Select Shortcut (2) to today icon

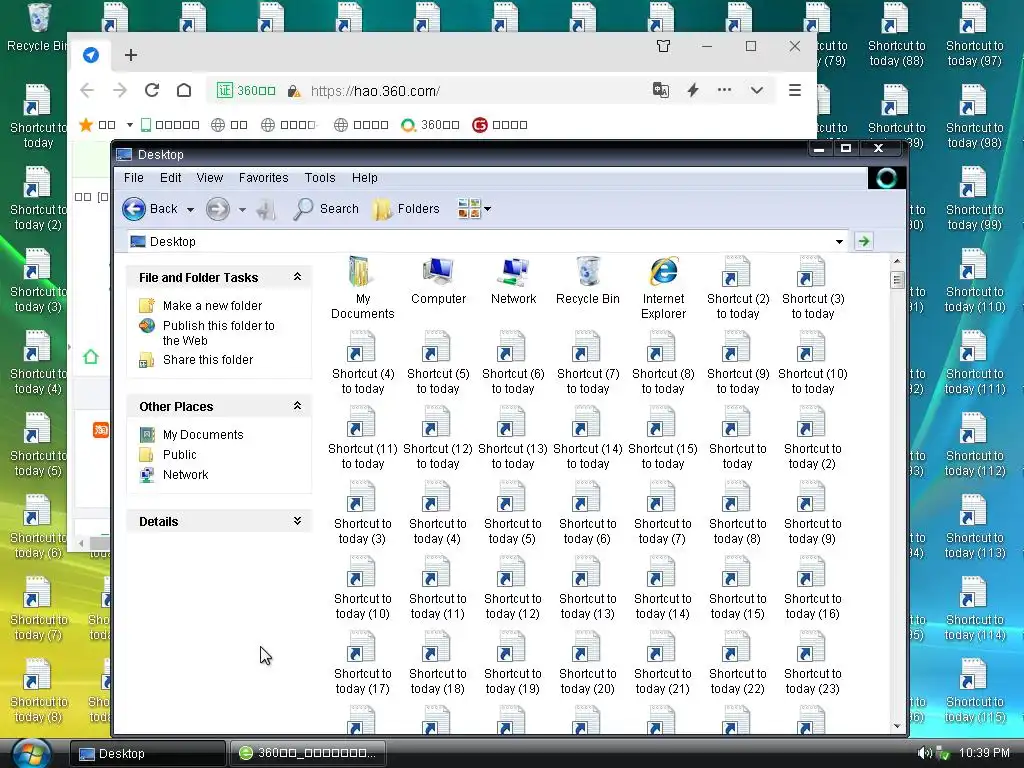[x=738, y=287]
